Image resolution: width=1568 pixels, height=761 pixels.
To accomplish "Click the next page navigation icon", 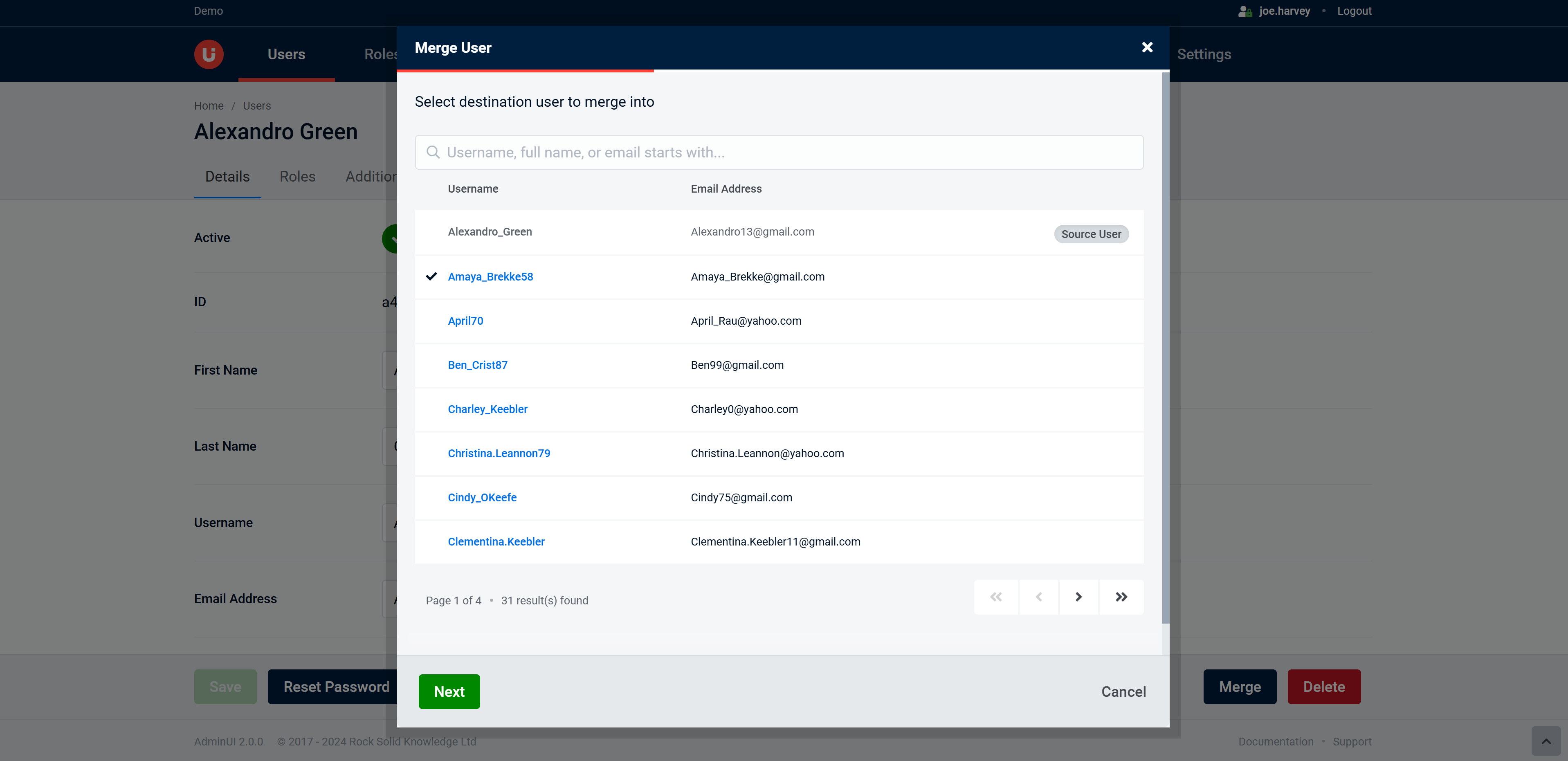I will point(1079,597).
